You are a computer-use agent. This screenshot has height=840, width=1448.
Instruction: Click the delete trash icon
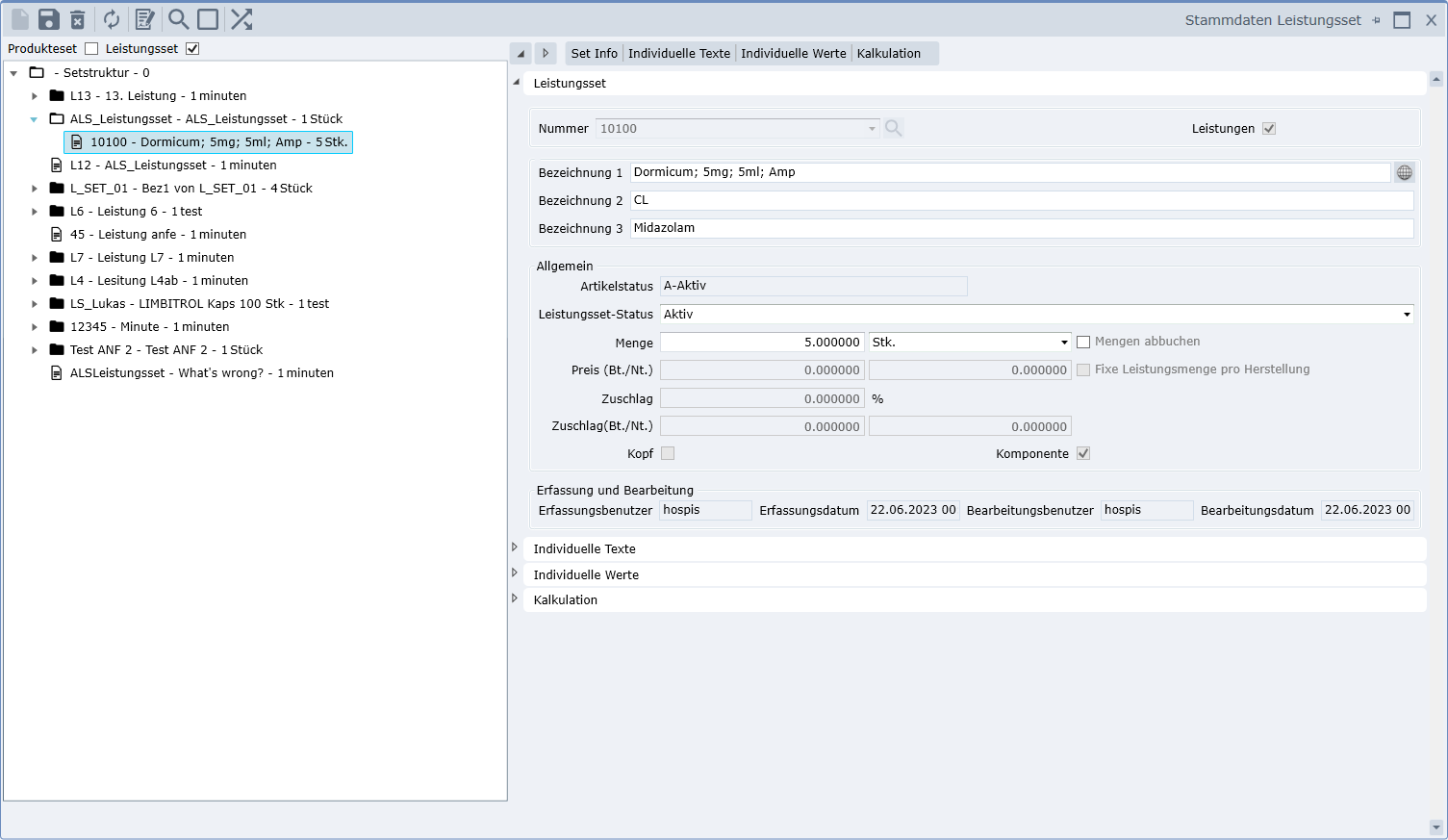(x=78, y=19)
